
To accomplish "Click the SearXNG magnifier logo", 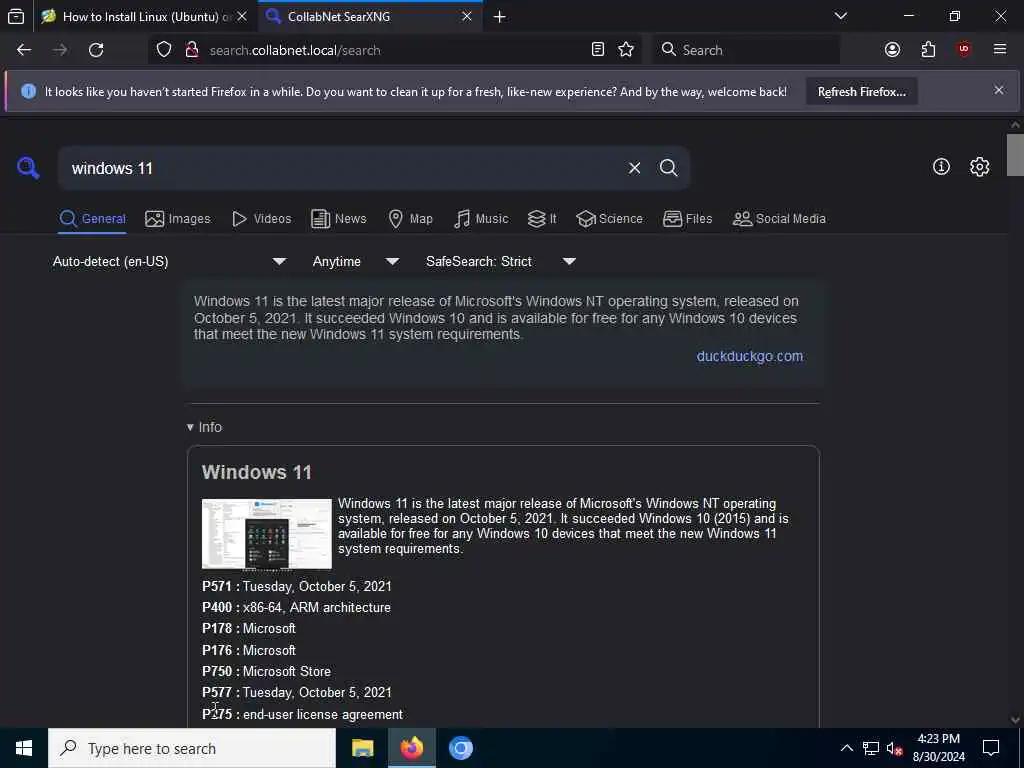I will (x=28, y=168).
